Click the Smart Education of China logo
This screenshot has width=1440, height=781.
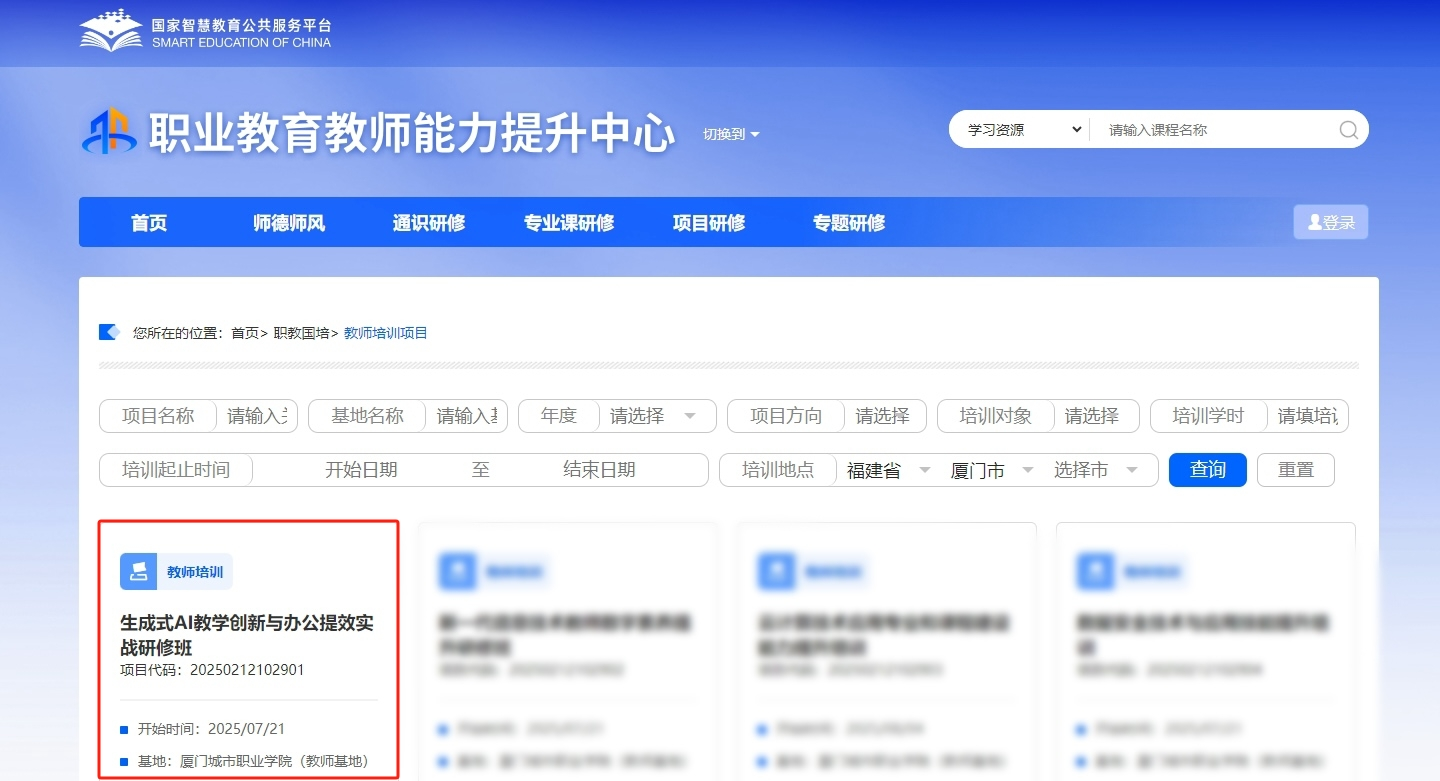[x=206, y=31]
